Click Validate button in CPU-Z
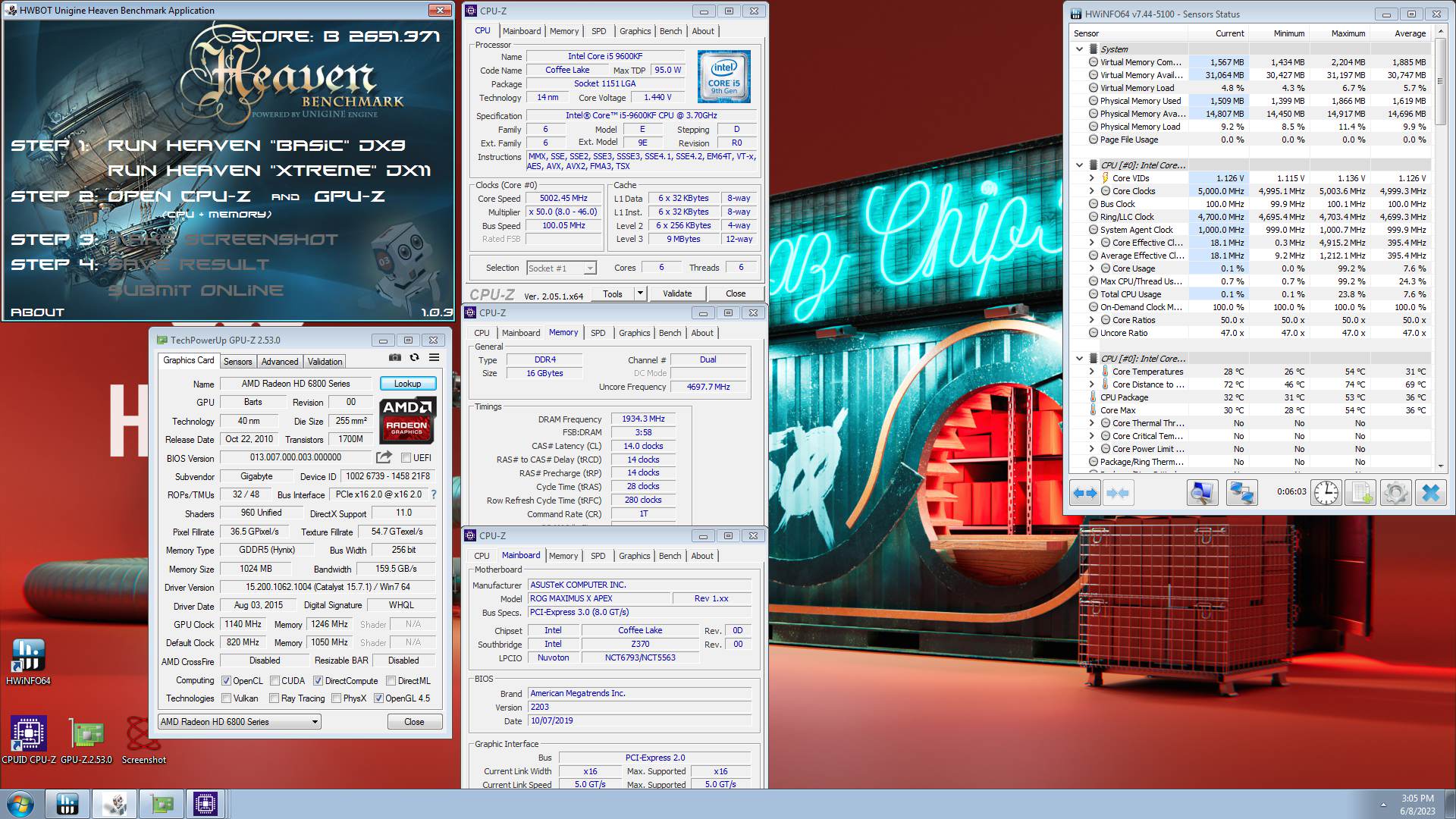1456x819 pixels. click(x=677, y=293)
